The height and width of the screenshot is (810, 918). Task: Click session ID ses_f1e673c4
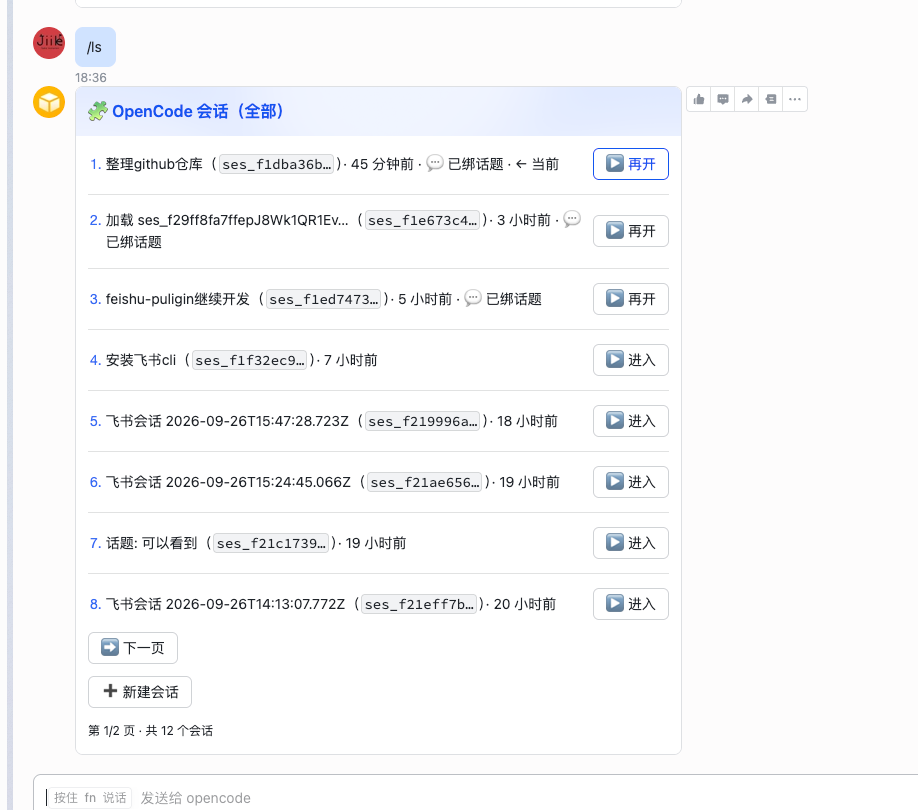point(422,221)
